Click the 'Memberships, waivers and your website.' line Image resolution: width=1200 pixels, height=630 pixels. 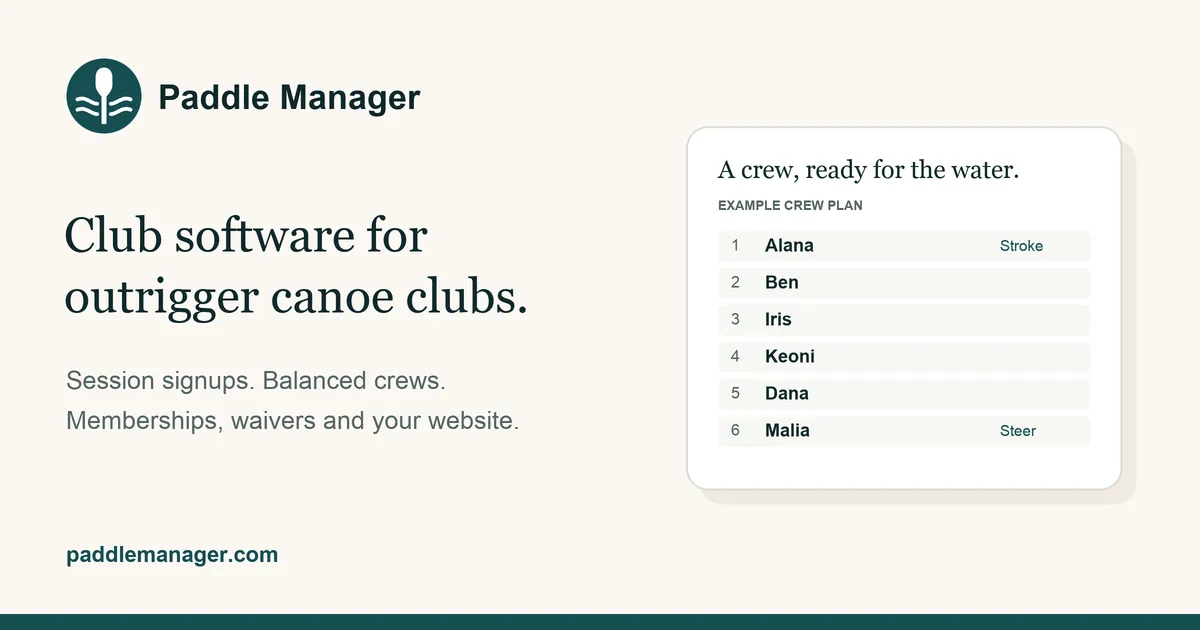(293, 421)
